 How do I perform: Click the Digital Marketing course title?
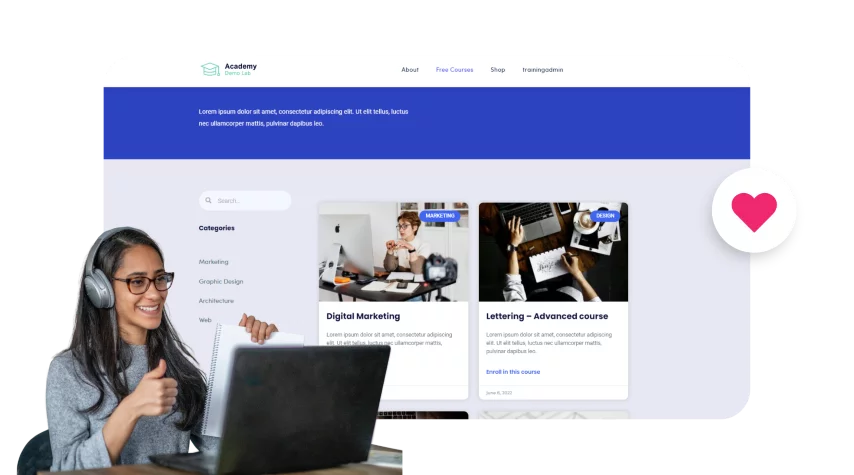(x=363, y=316)
